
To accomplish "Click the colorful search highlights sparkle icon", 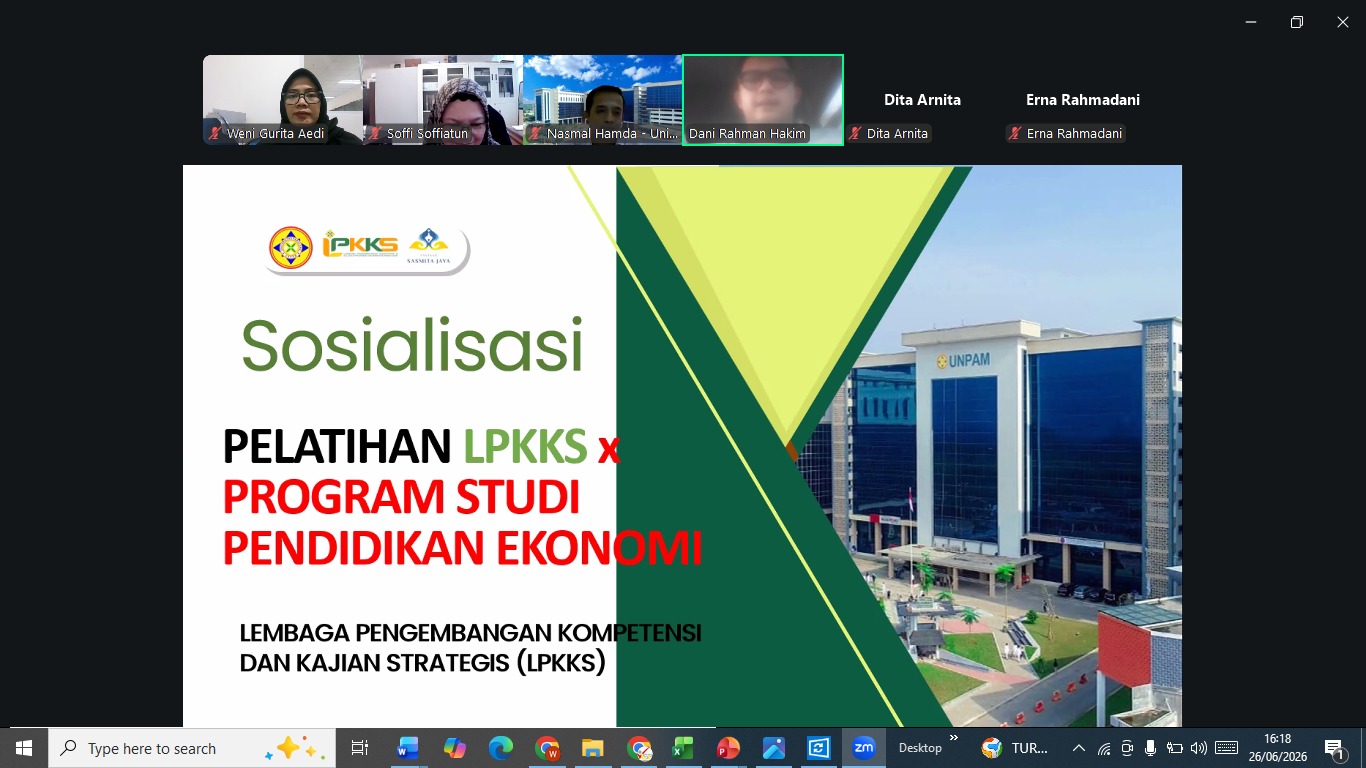I will pos(294,748).
